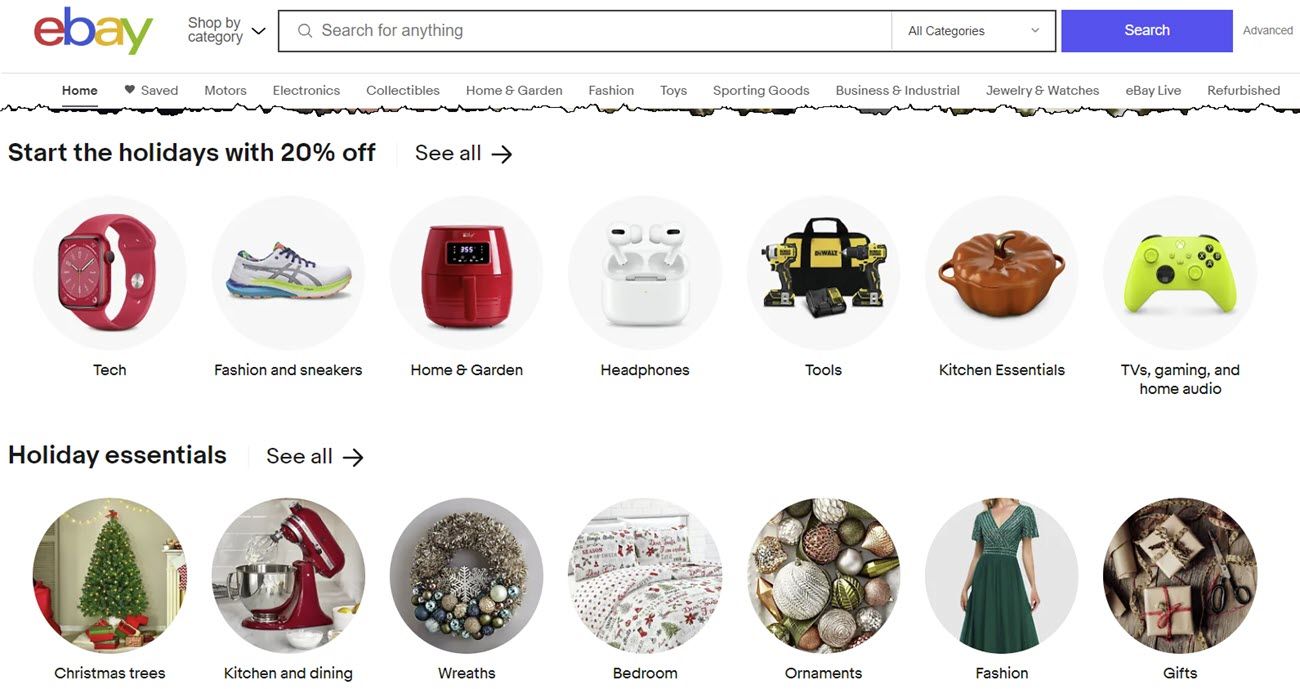Select the green Xbox controller category

[x=1180, y=272]
